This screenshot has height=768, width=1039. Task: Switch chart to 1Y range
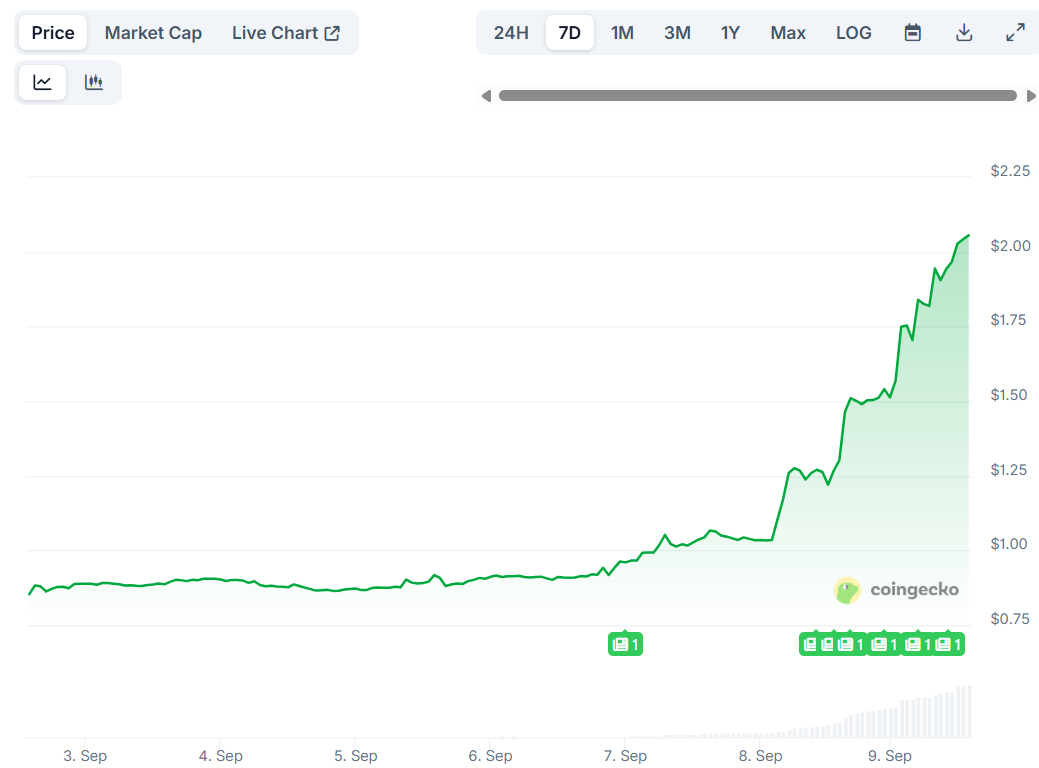(730, 32)
